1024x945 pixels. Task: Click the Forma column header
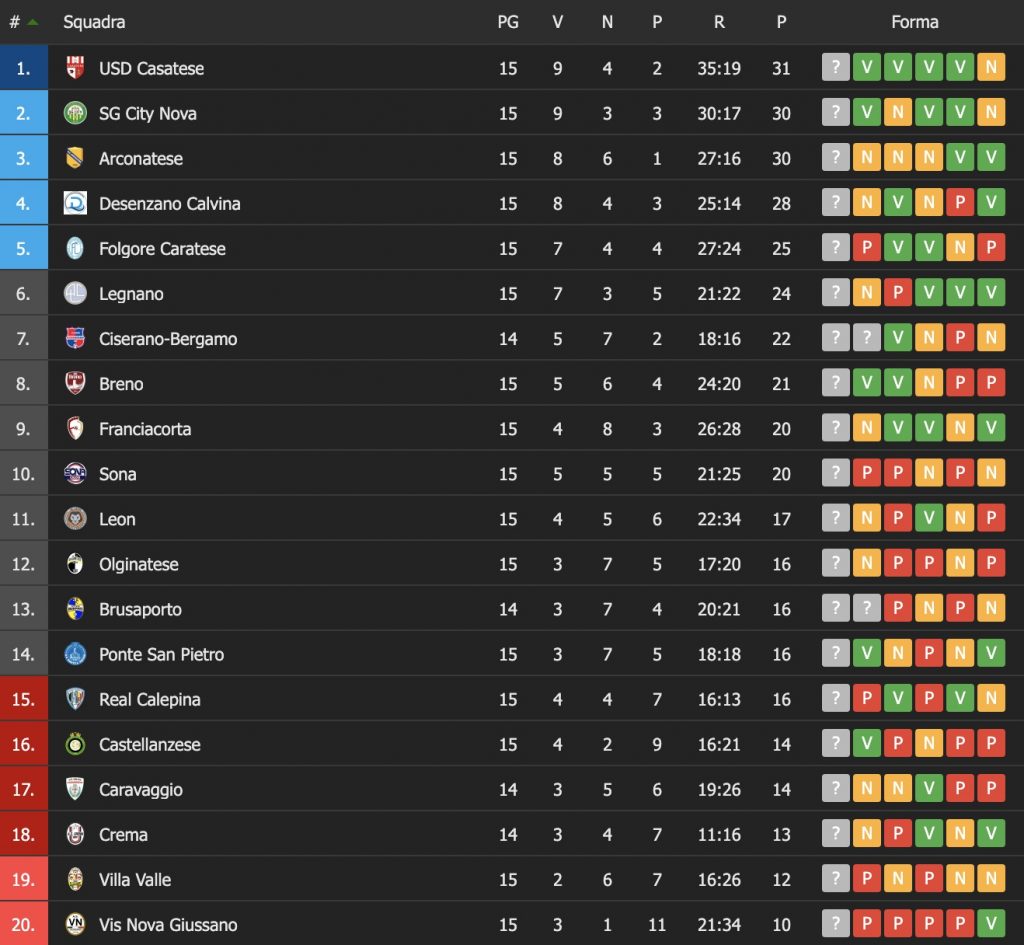(x=914, y=22)
